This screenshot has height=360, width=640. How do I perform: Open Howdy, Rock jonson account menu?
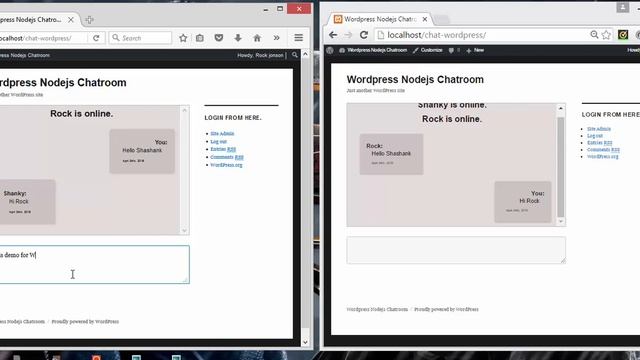pos(261,55)
